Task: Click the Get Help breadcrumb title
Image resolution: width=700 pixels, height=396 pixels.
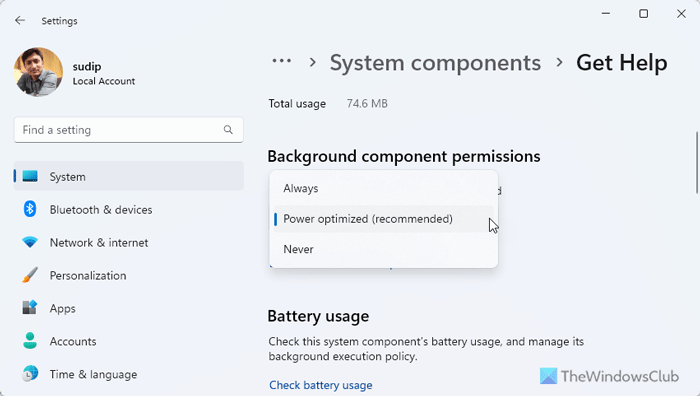Action: (x=621, y=63)
